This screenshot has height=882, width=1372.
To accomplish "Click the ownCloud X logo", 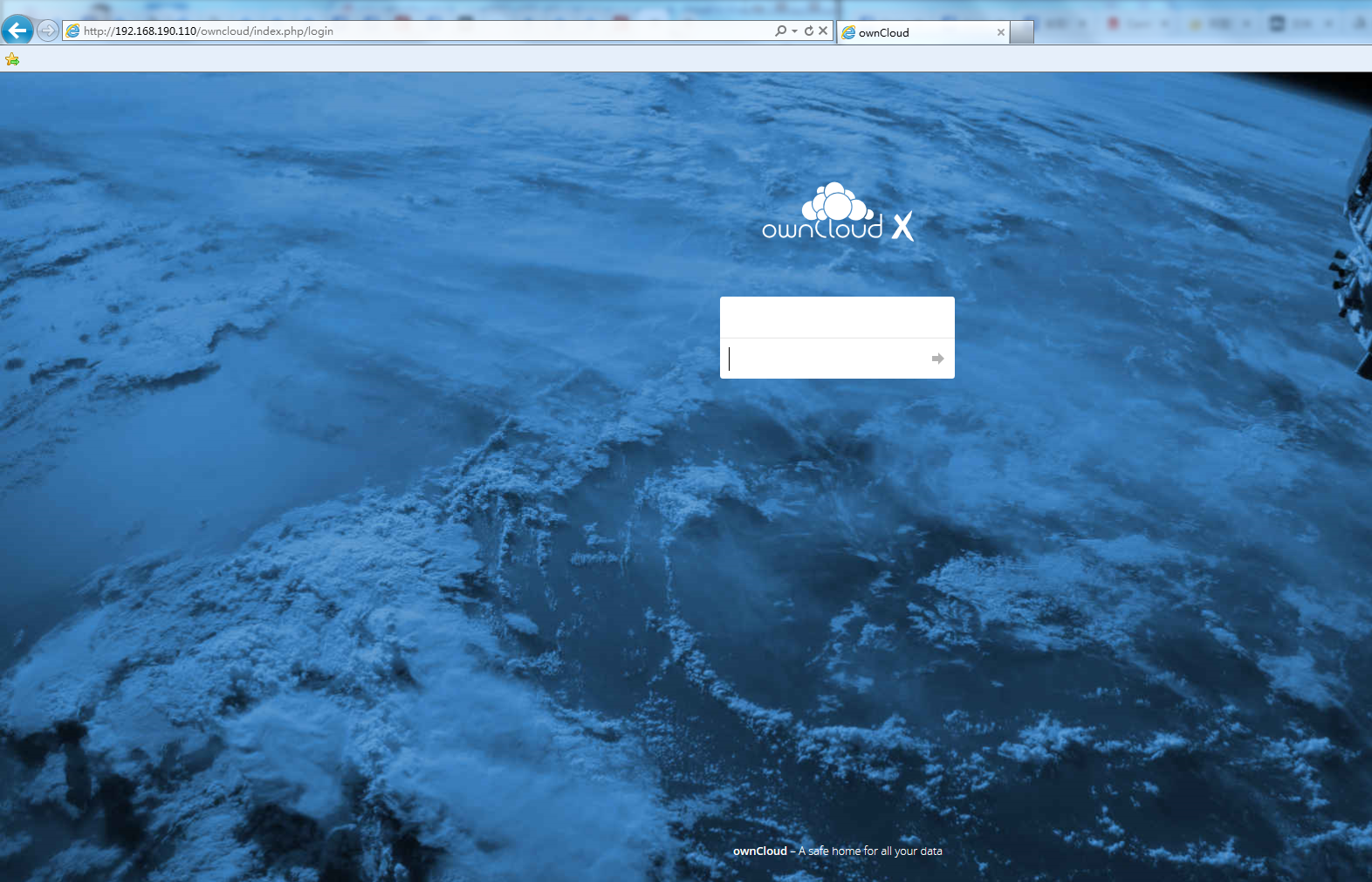I will [838, 212].
